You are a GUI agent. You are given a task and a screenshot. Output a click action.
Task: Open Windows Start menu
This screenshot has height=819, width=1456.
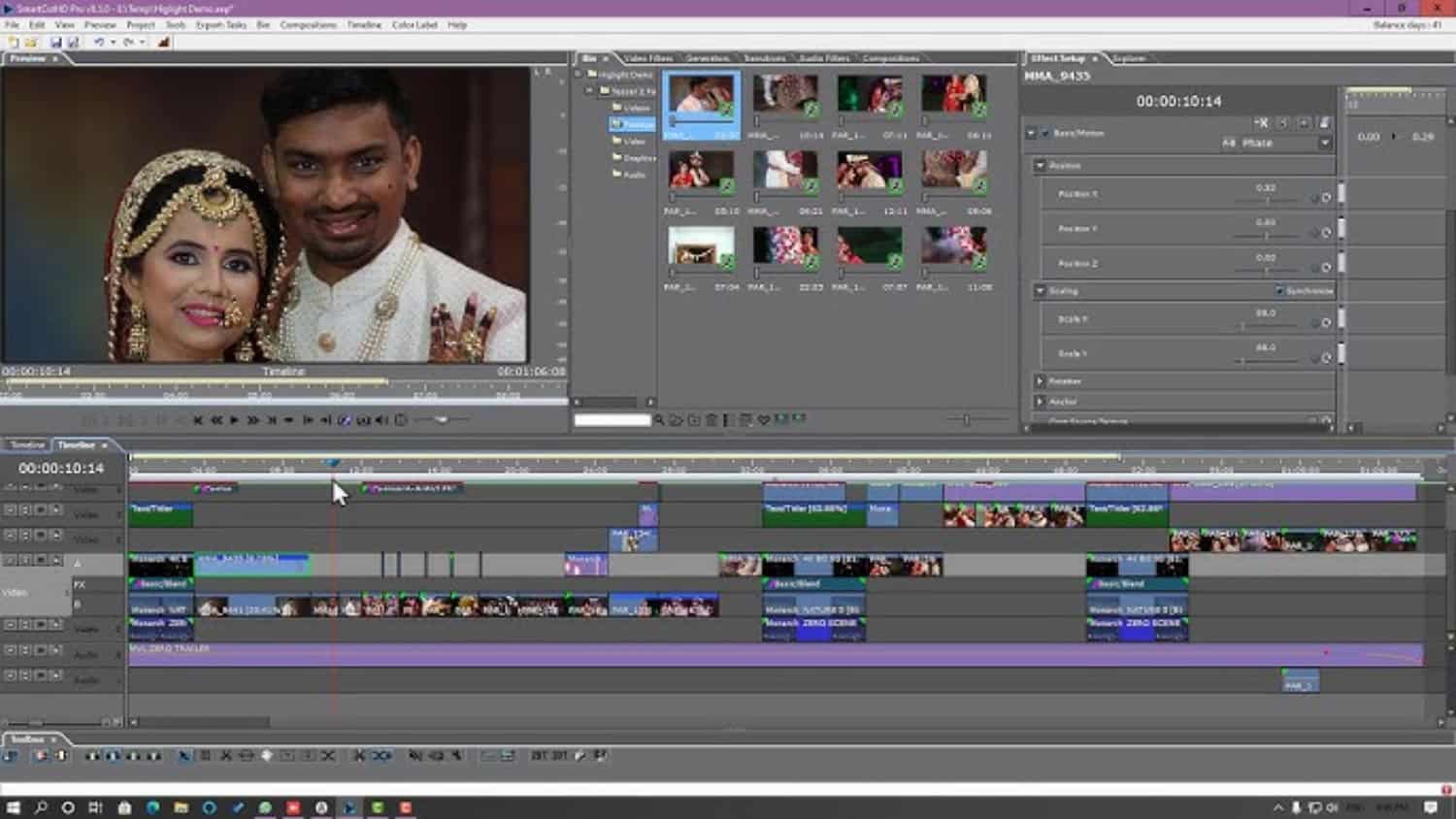point(14,807)
